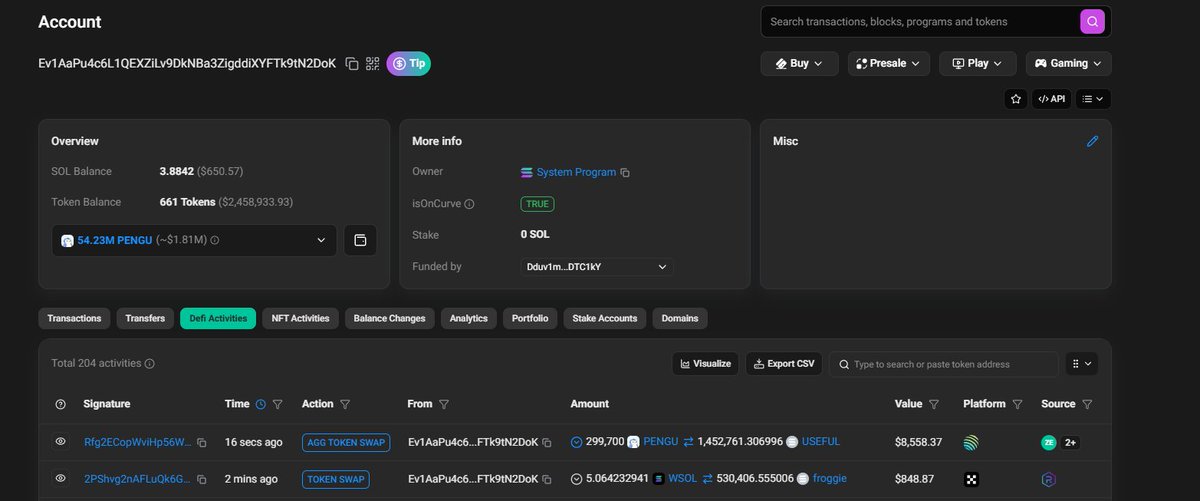Click the 2+ sources badge
This screenshot has height=501, width=1200.
1070,442
